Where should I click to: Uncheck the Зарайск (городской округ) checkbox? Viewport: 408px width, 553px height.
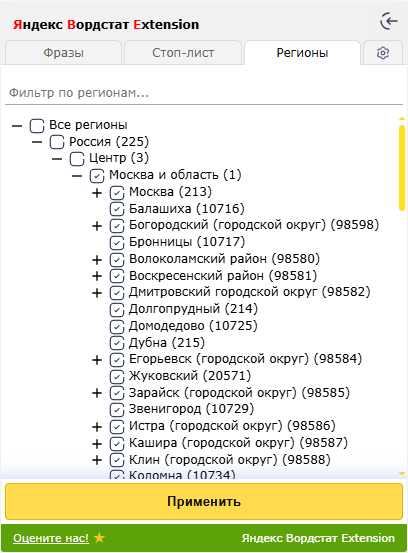[x=117, y=393]
